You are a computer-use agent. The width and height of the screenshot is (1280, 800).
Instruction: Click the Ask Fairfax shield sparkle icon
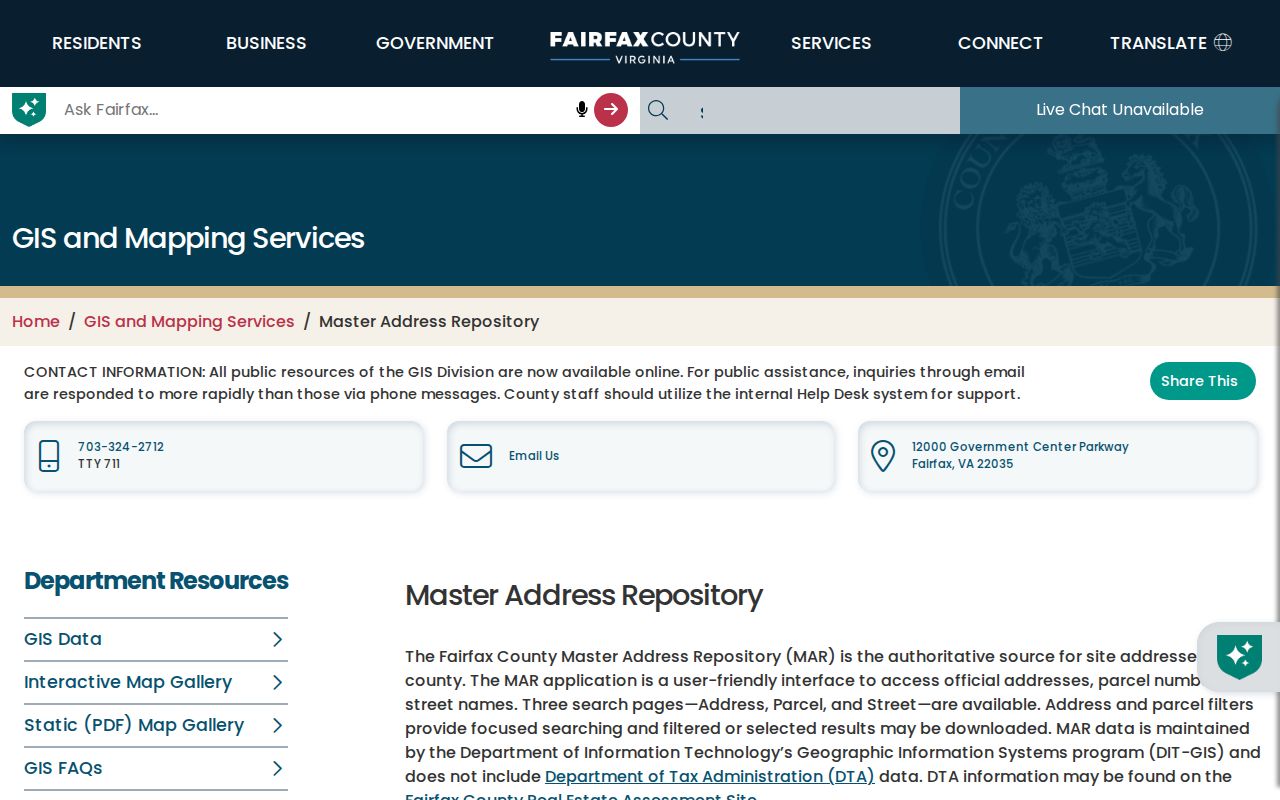pyautogui.click(x=29, y=109)
